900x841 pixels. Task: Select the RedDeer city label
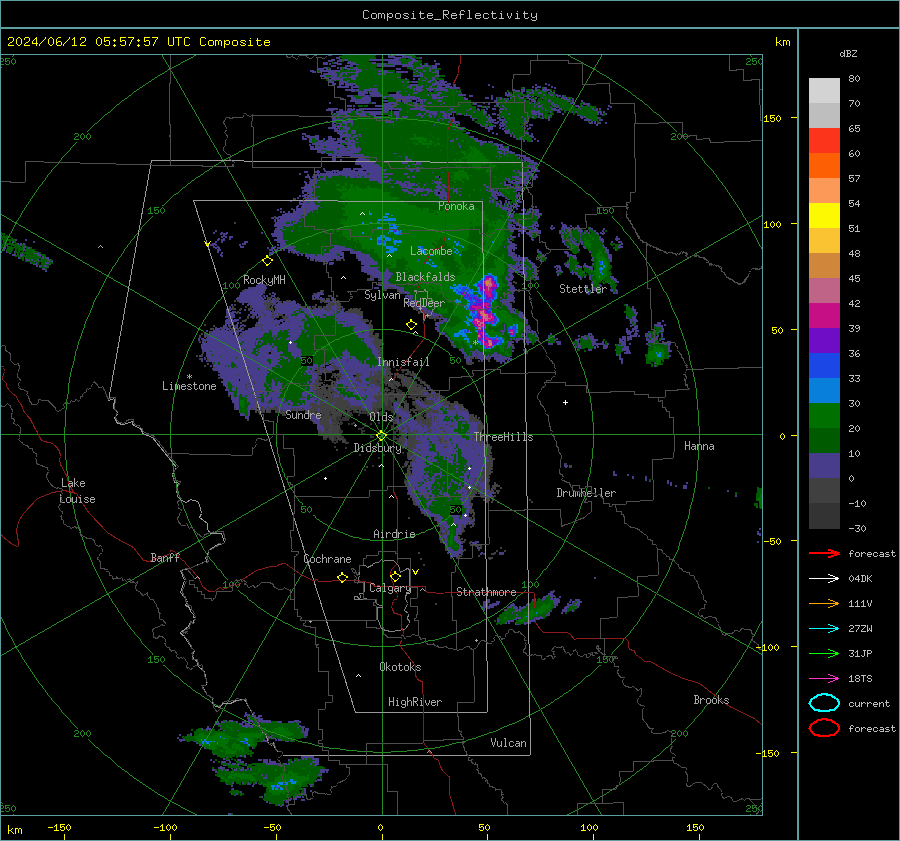point(424,303)
